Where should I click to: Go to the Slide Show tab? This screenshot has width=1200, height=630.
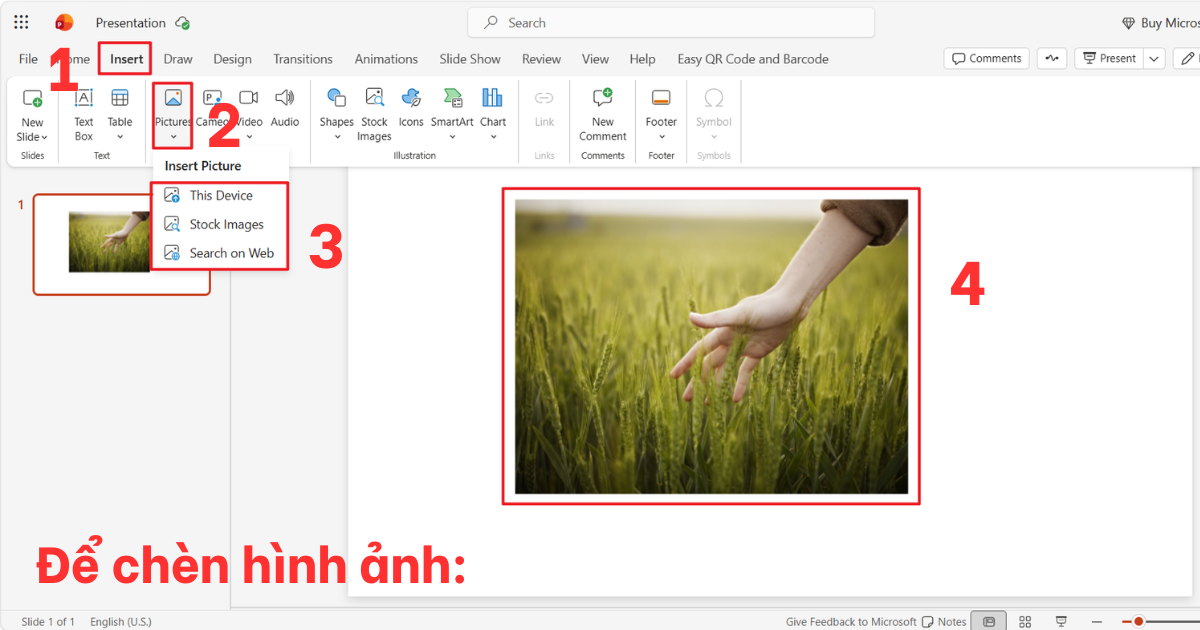click(x=470, y=59)
